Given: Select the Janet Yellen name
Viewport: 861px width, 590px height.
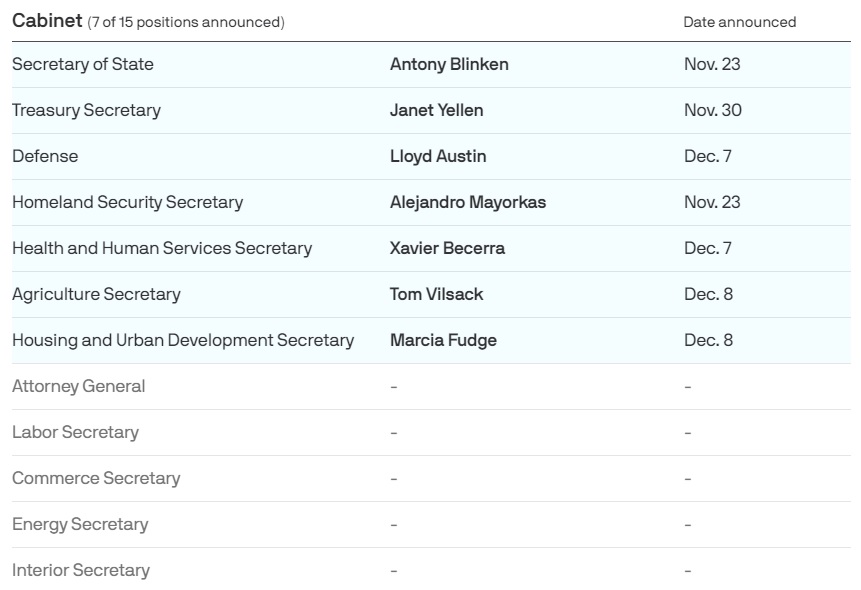Looking at the screenshot, I should [x=437, y=110].
